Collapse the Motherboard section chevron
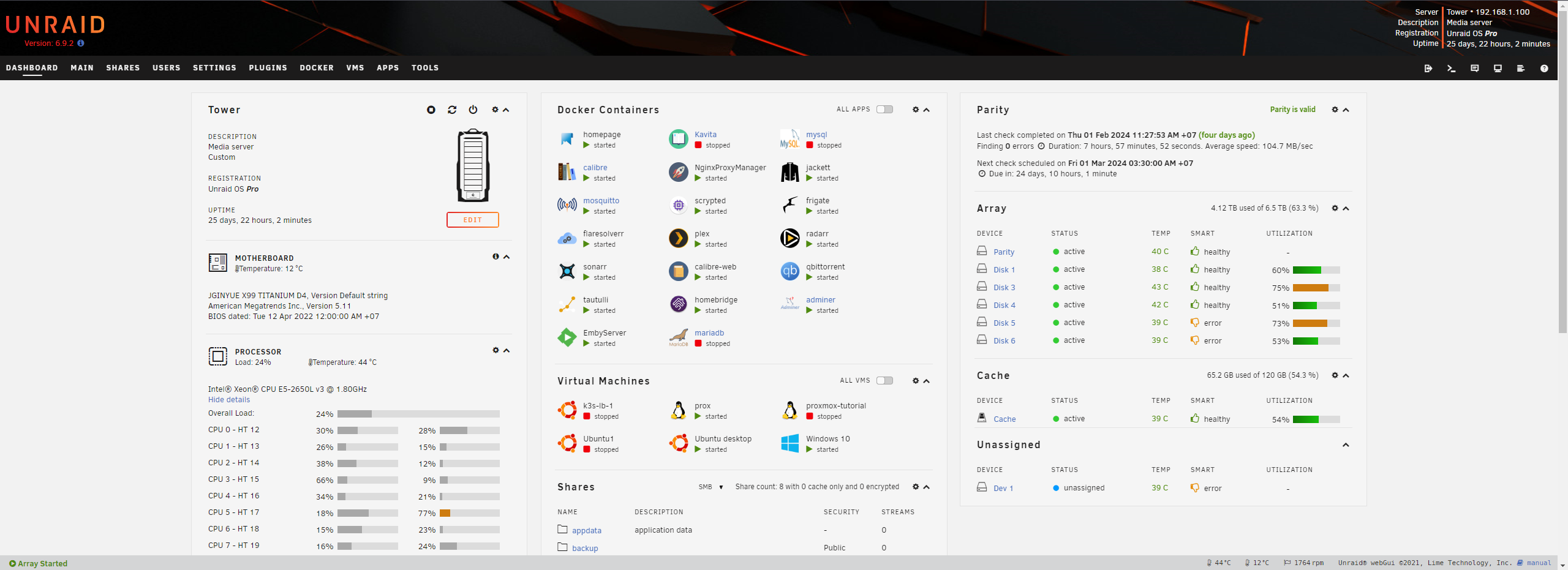Screen dimensions: 1568x570 (507, 257)
